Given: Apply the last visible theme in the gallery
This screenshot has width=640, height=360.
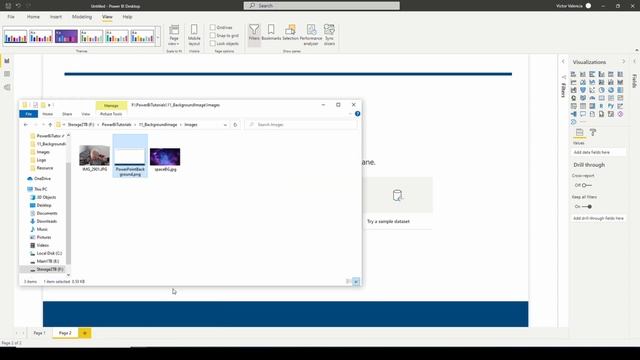Looking at the screenshot, I should (142, 36).
